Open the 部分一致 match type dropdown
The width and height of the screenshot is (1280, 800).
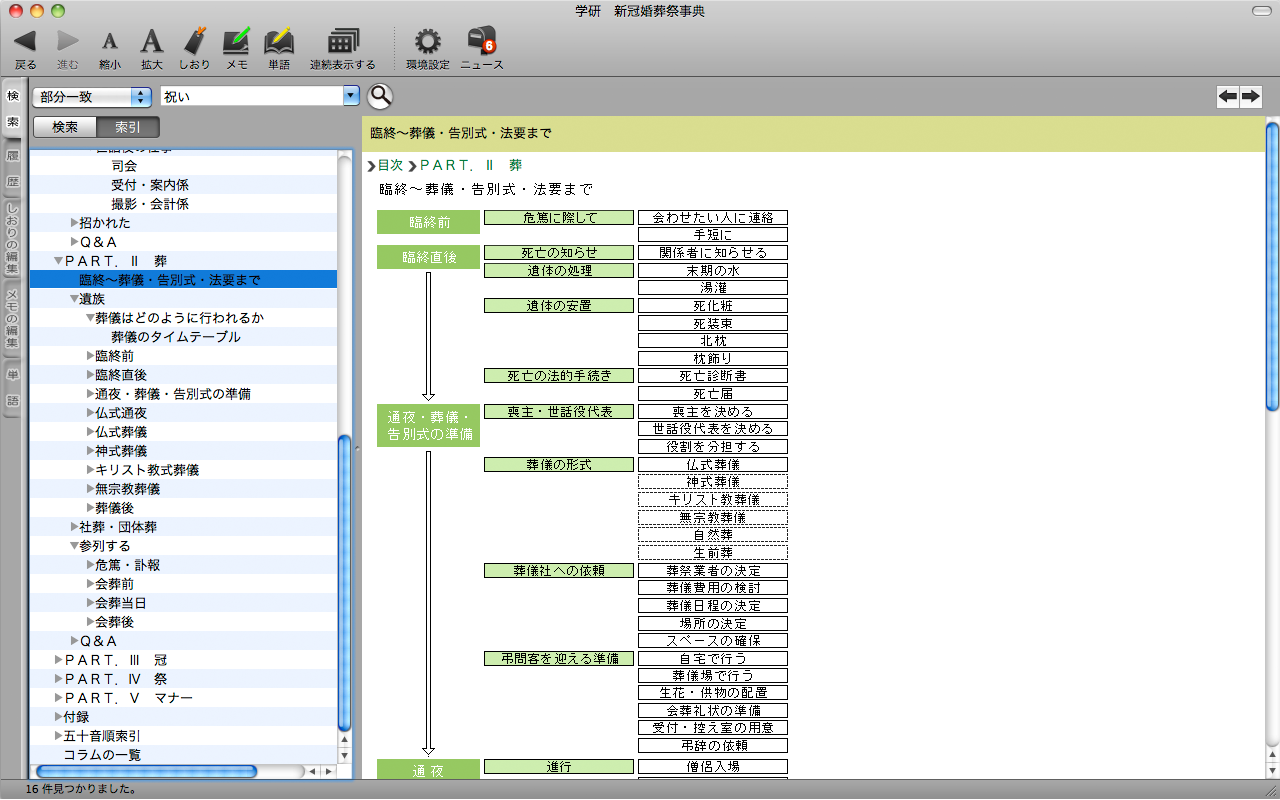(x=92, y=97)
